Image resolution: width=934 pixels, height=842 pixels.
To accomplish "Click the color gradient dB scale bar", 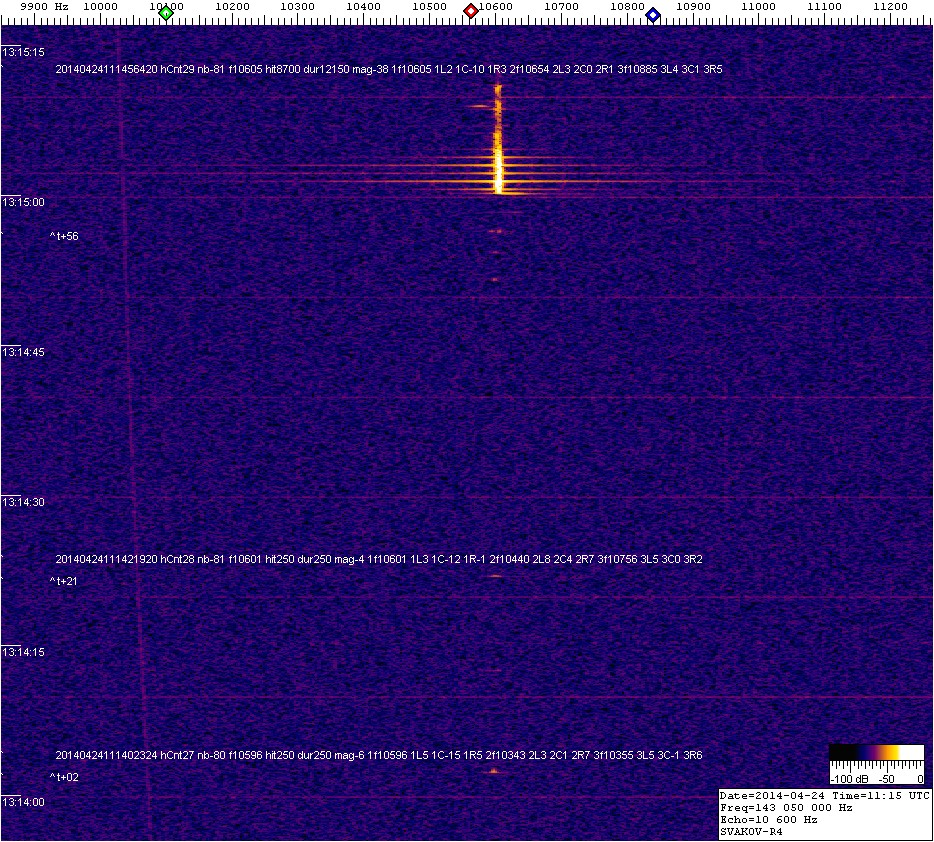I will (x=876, y=754).
